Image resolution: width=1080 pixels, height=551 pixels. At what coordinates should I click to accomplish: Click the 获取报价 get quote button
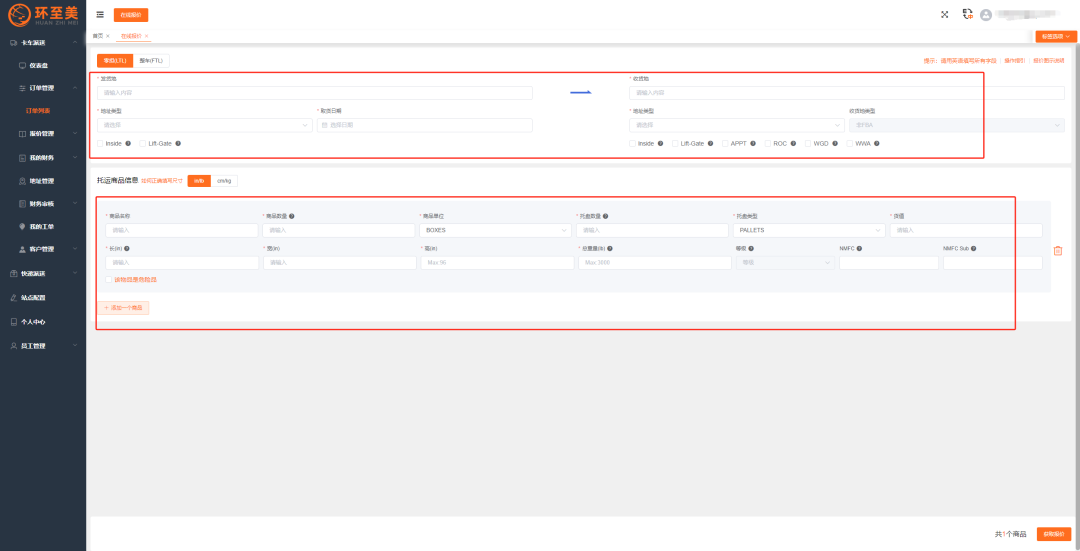pyautogui.click(x=1054, y=534)
